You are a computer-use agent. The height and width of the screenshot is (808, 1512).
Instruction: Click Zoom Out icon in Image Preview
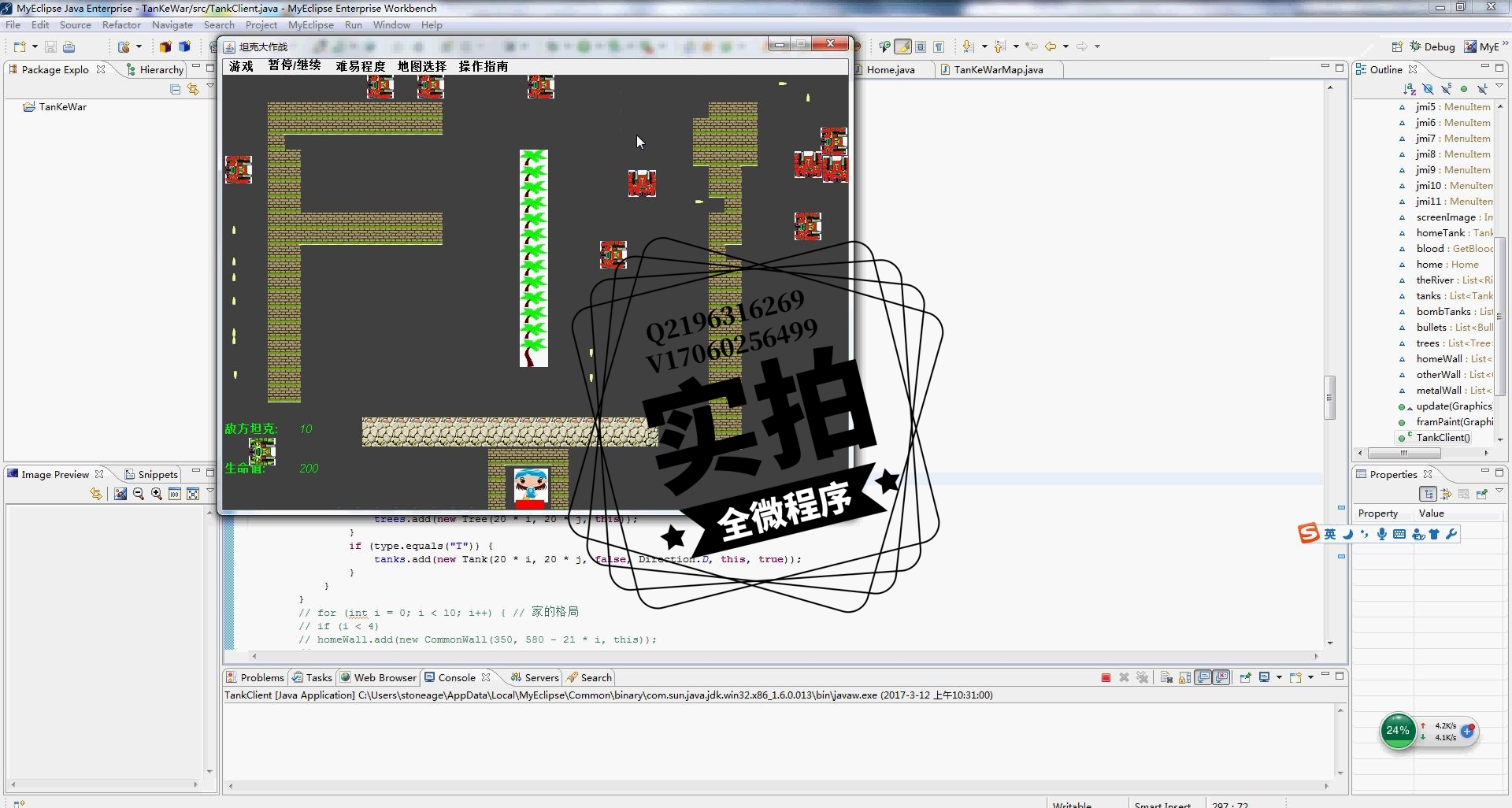(139, 495)
